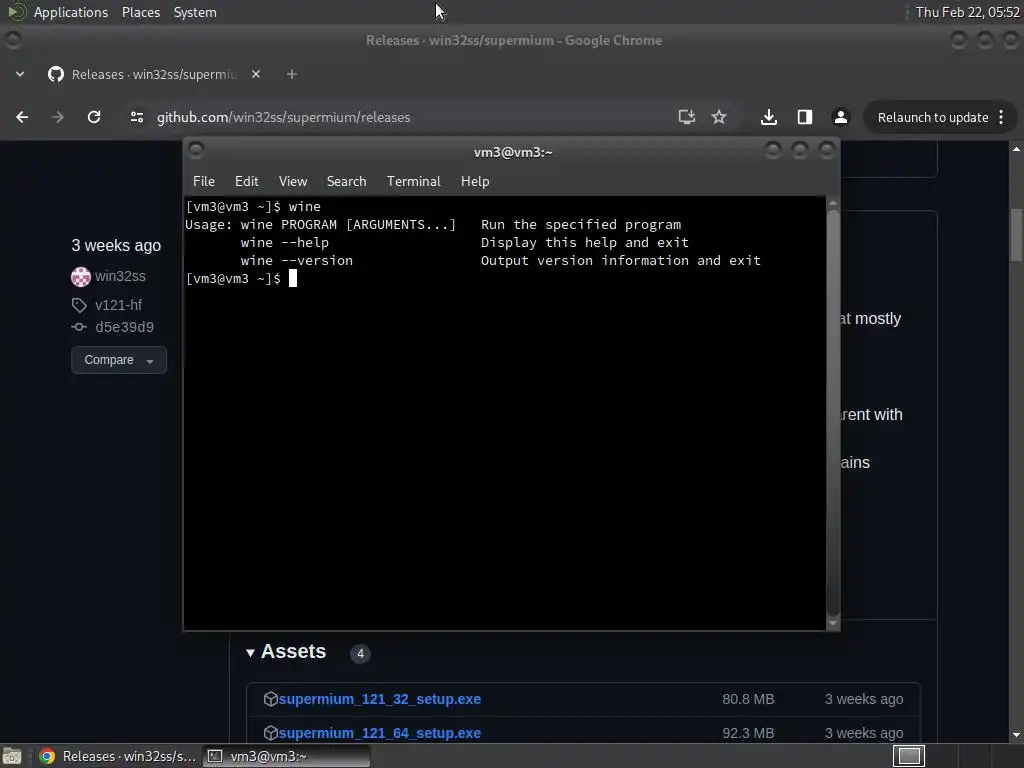Open Chrome three-dot menu
The image size is (1024, 768).
pyautogui.click(x=1001, y=117)
